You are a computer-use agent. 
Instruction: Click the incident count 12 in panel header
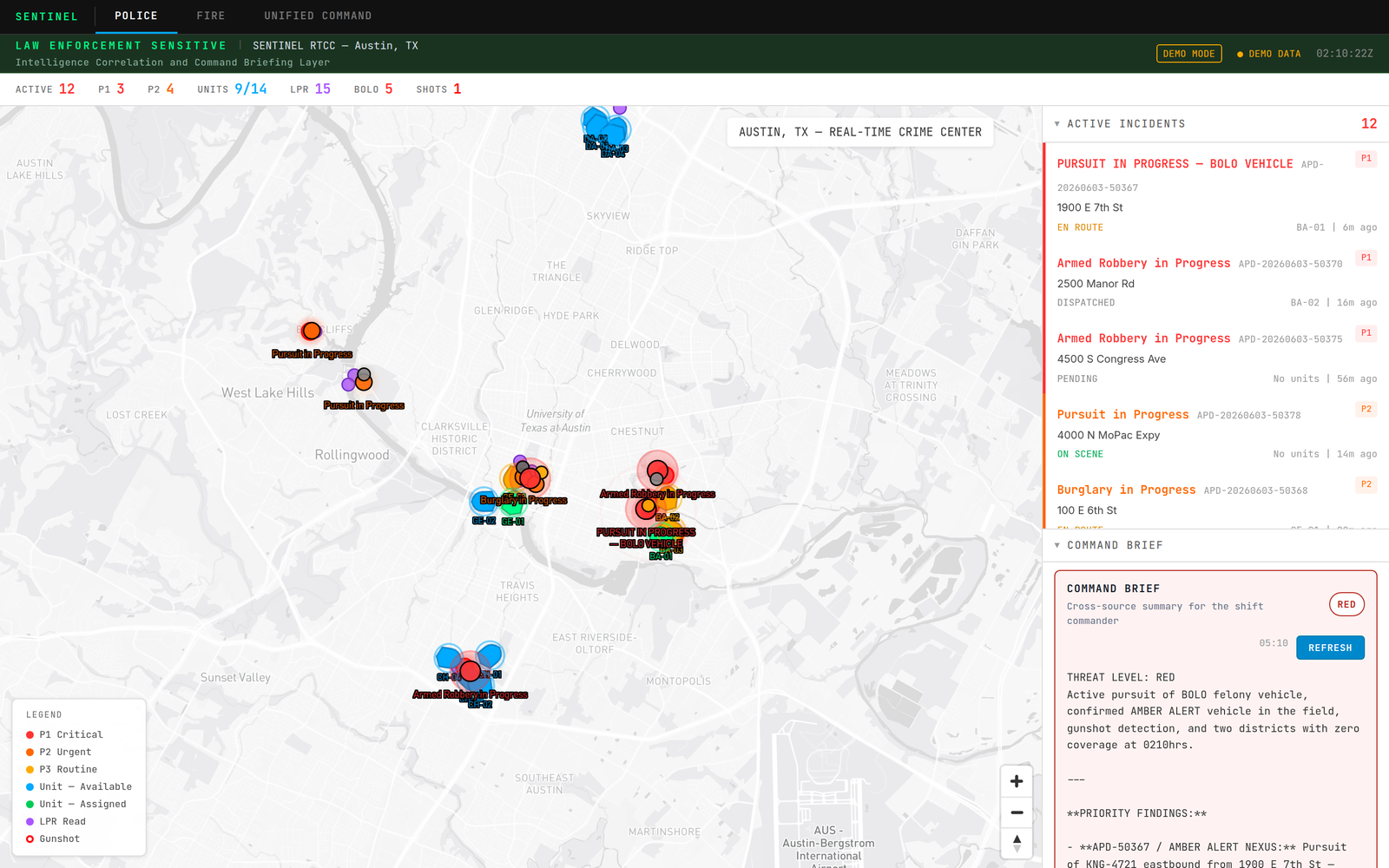pos(1369,124)
